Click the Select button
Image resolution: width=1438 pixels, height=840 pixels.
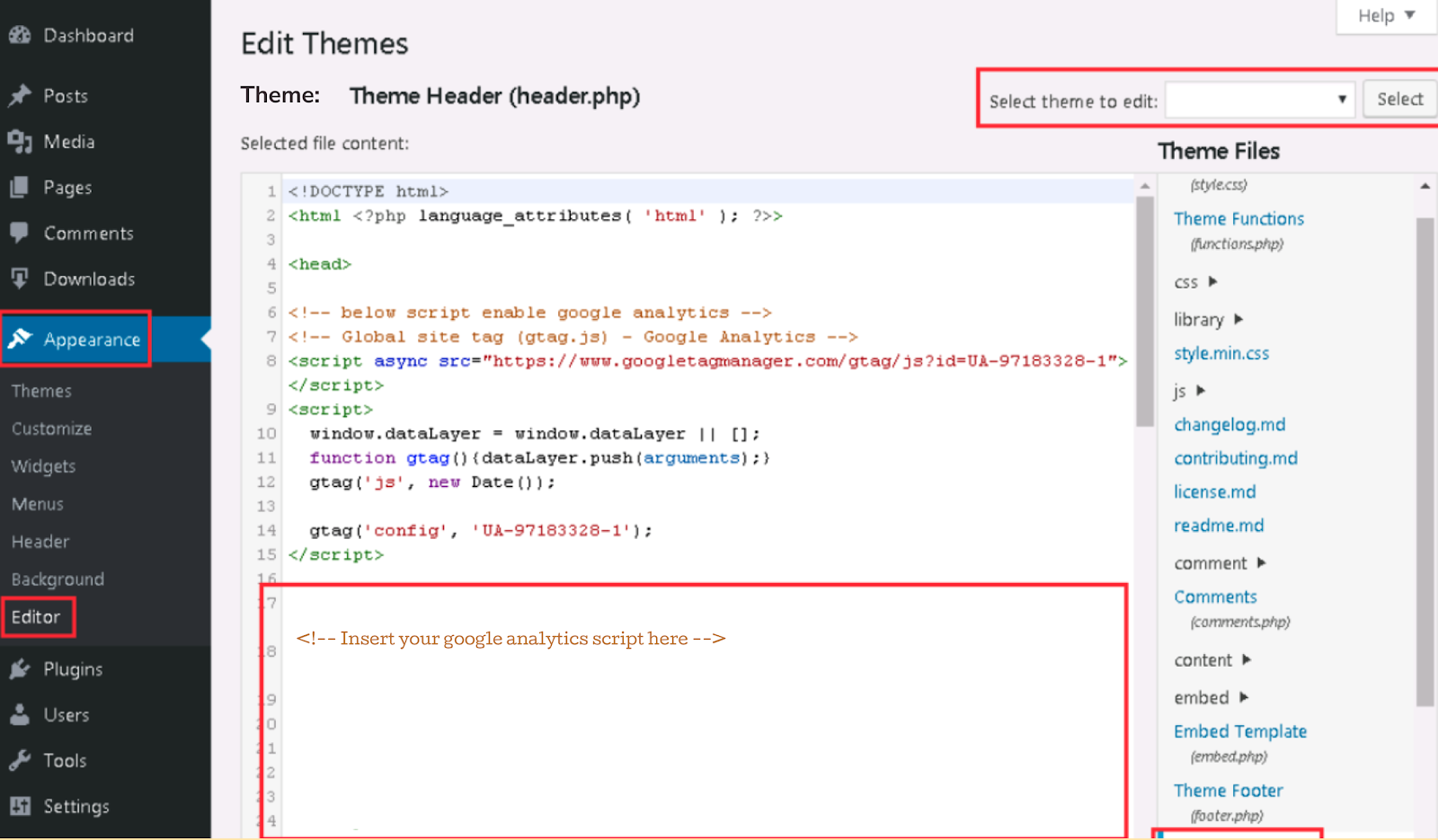1399,99
